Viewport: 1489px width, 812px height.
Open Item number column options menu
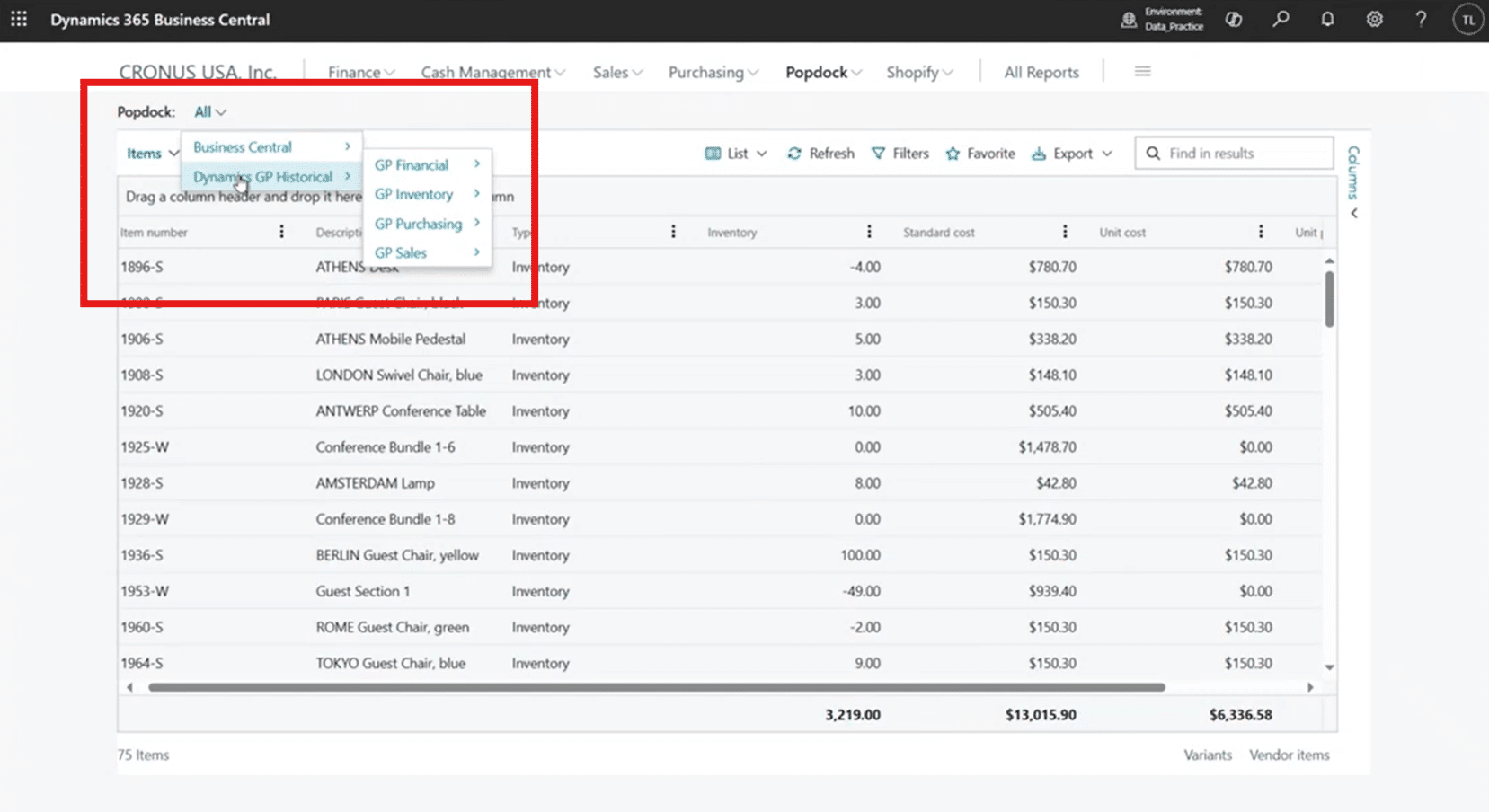(x=281, y=232)
